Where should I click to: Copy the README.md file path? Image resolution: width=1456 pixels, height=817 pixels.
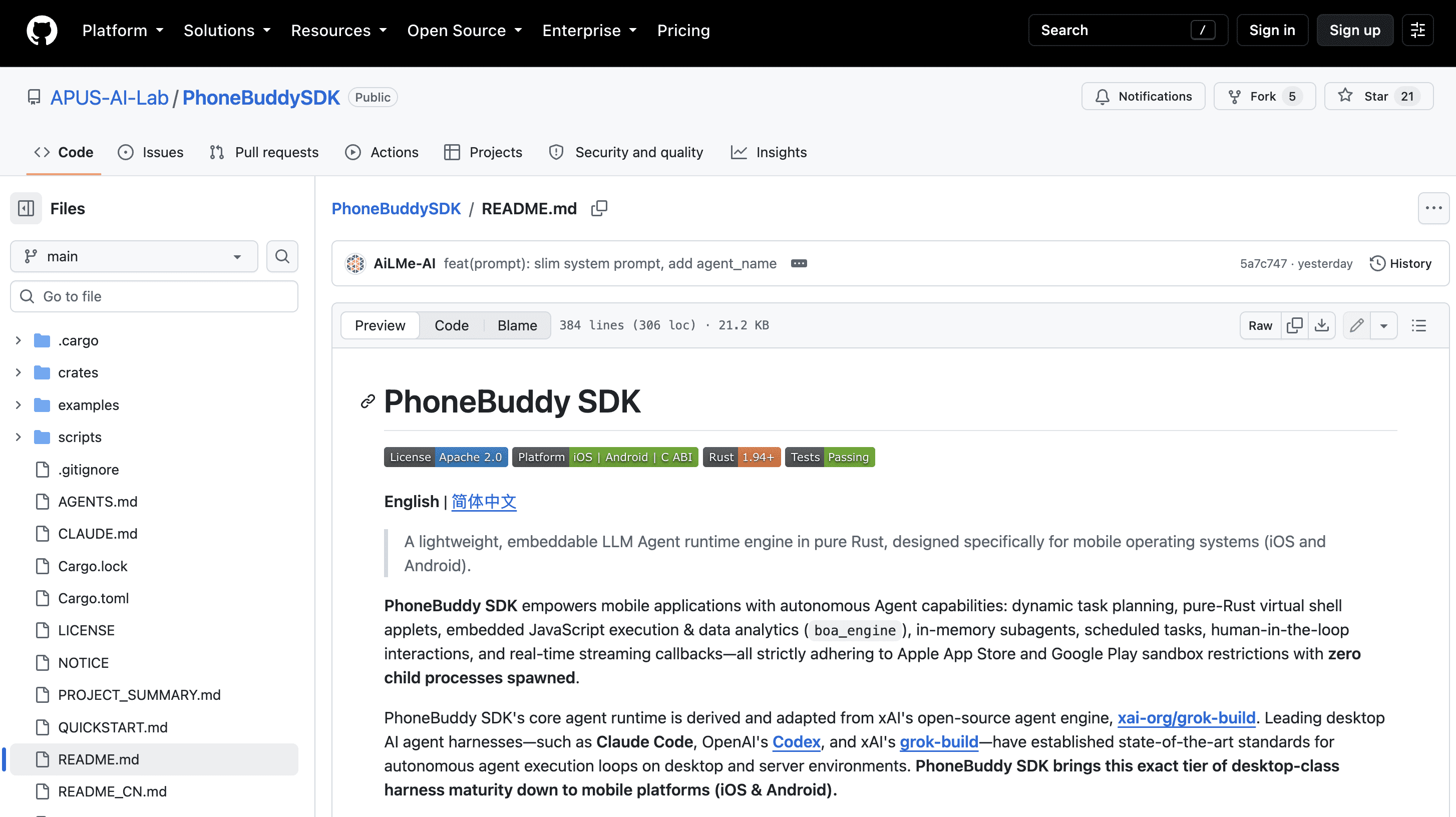click(x=599, y=208)
